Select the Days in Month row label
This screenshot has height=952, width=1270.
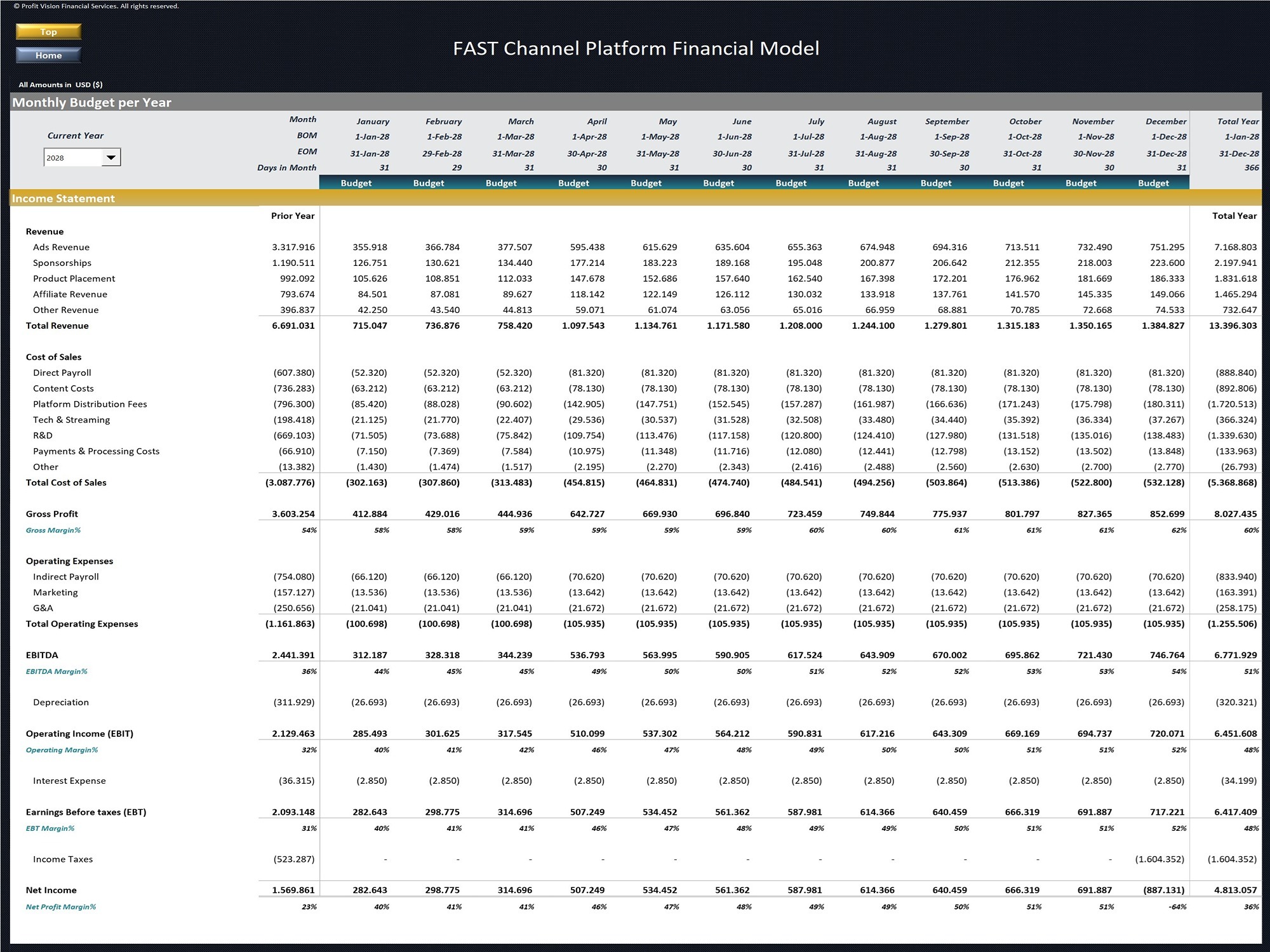tap(287, 168)
